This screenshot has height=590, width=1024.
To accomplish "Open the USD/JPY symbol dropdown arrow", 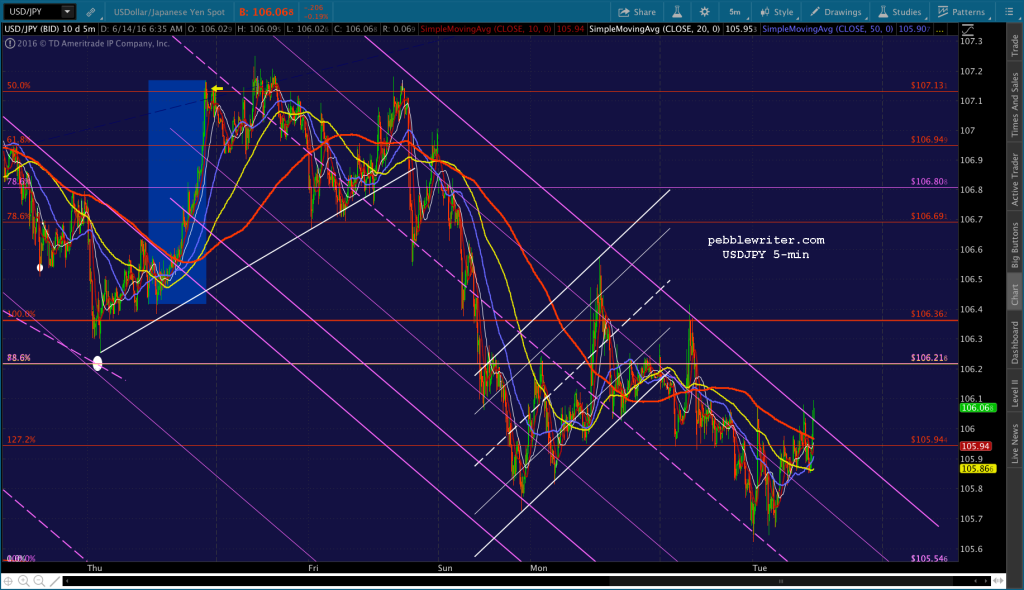I will click(x=67, y=12).
